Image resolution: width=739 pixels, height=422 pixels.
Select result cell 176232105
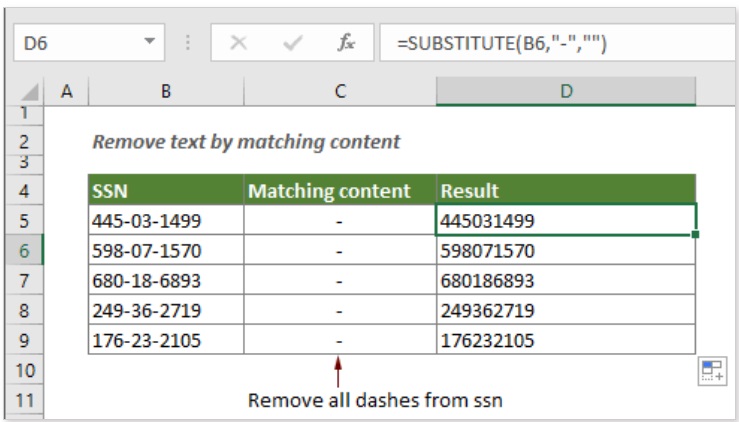(x=566, y=340)
